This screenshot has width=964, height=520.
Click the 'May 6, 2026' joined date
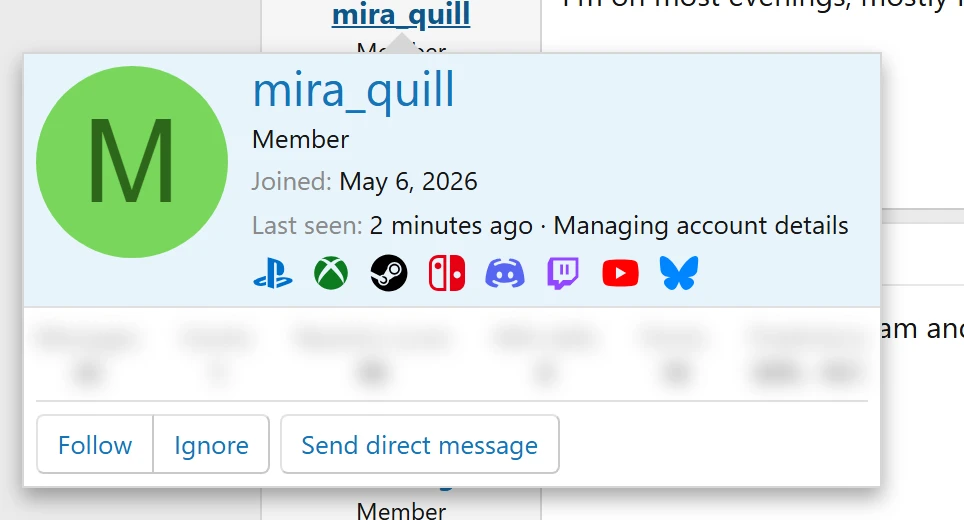[x=408, y=182]
